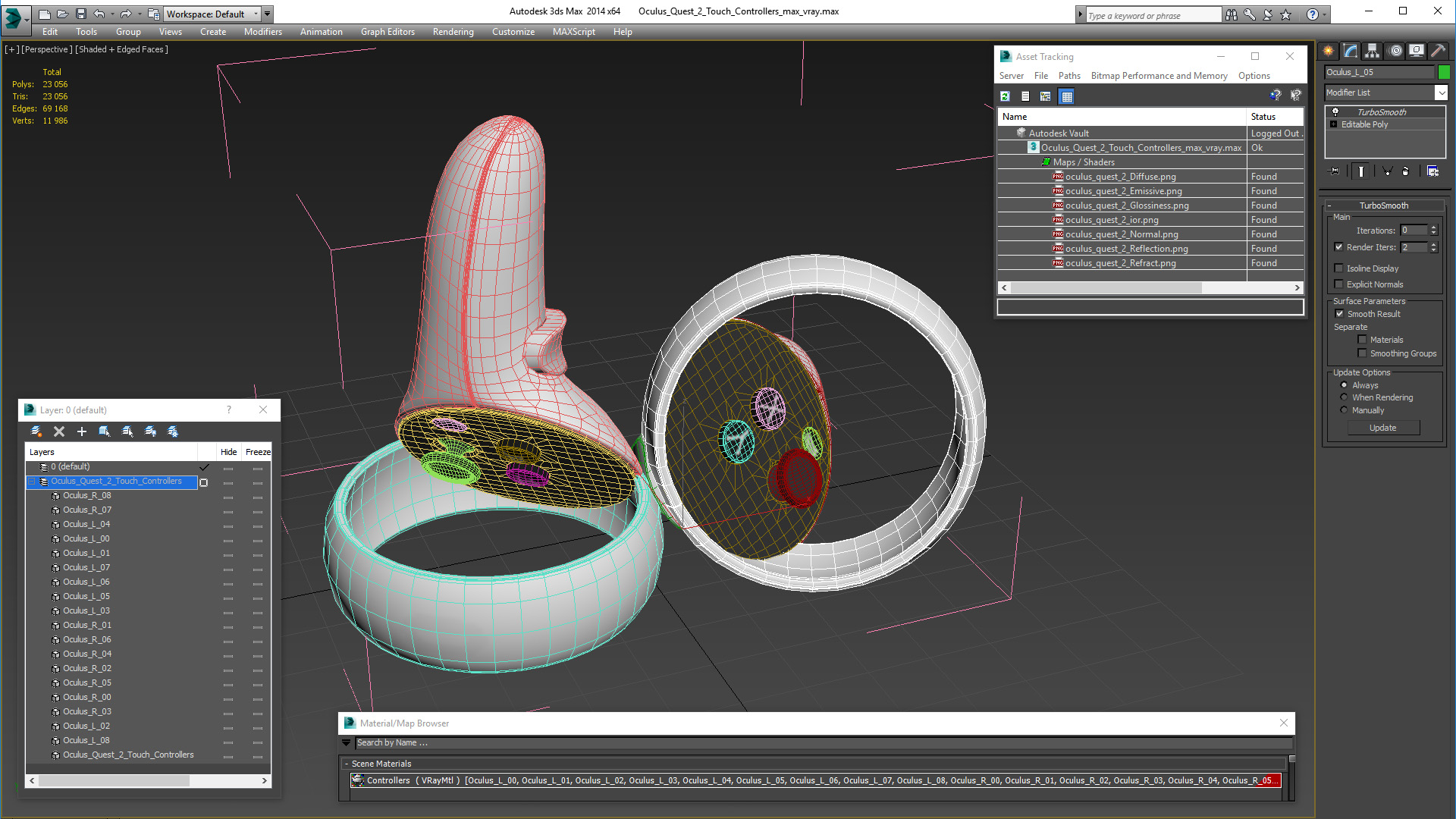Viewport: 1456px width, 819px height.
Task: Click the [Perspective] viewport label
Action: (x=47, y=49)
